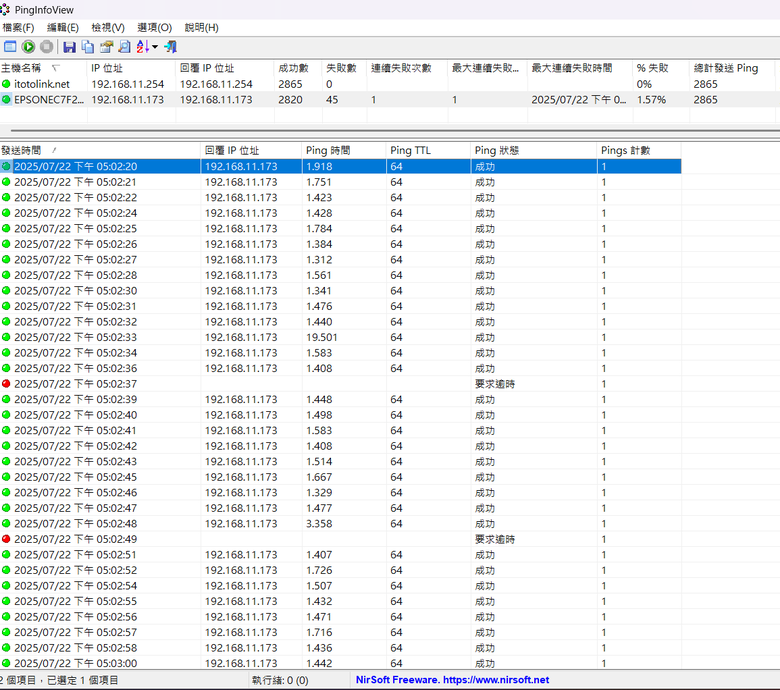Sort lower pane by Pings 計數 header
The height and width of the screenshot is (690, 780).
coord(639,150)
